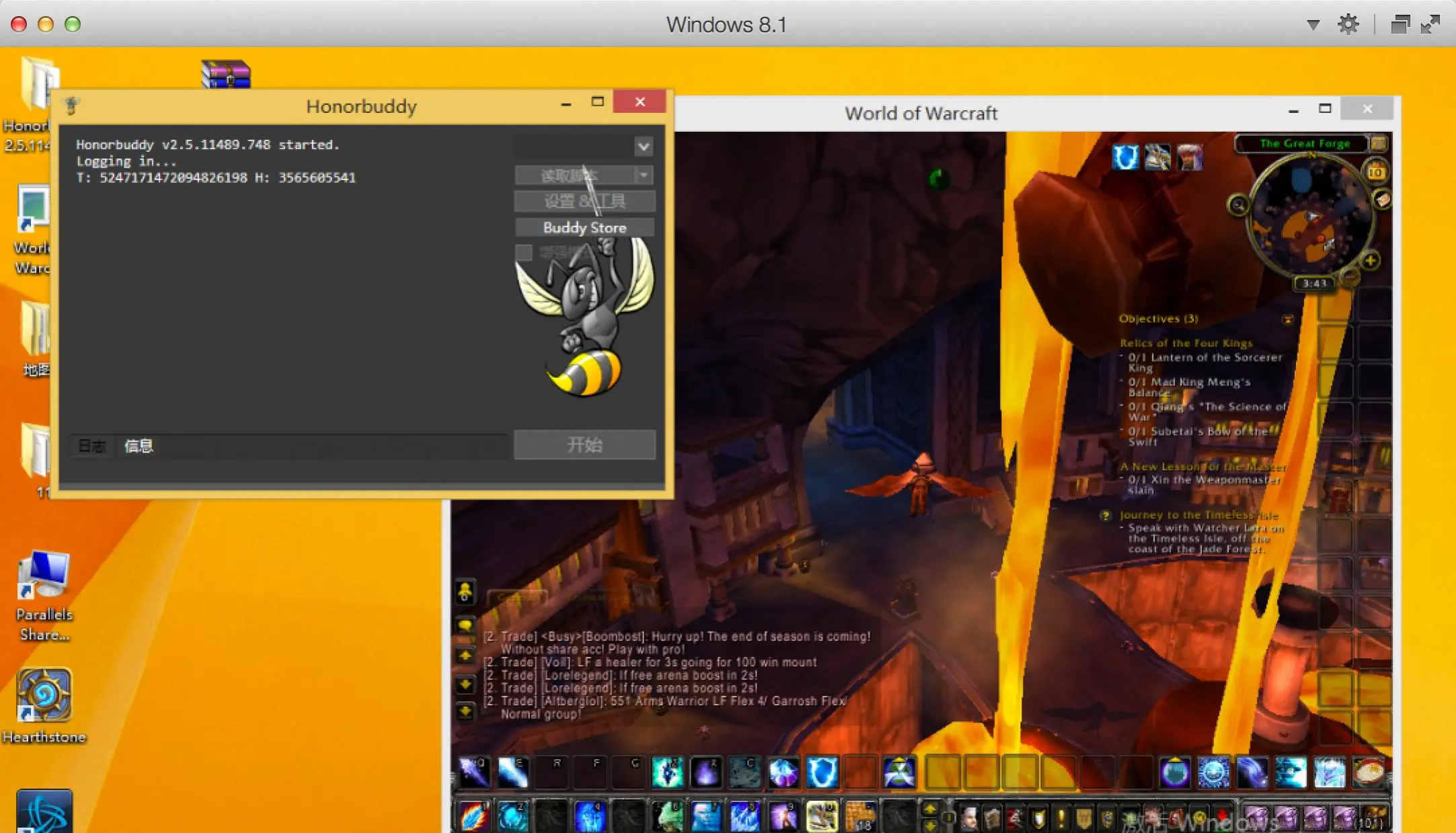This screenshot has width=1456, height=833.
Task: Click the fireball spell in bottom action bar
Action: pyautogui.click(x=474, y=816)
